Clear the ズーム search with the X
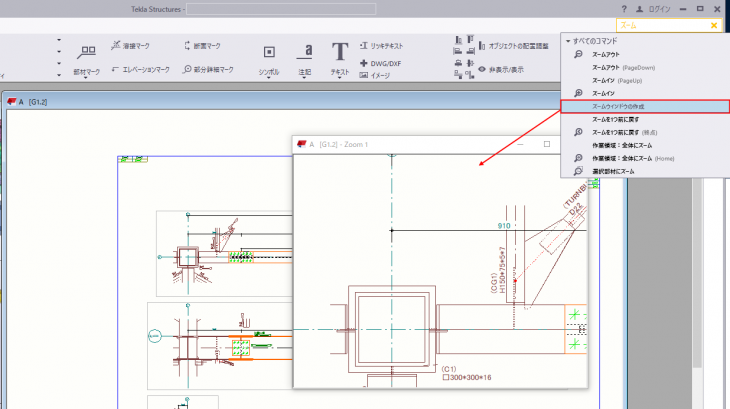This screenshot has height=409, width=730. point(714,25)
